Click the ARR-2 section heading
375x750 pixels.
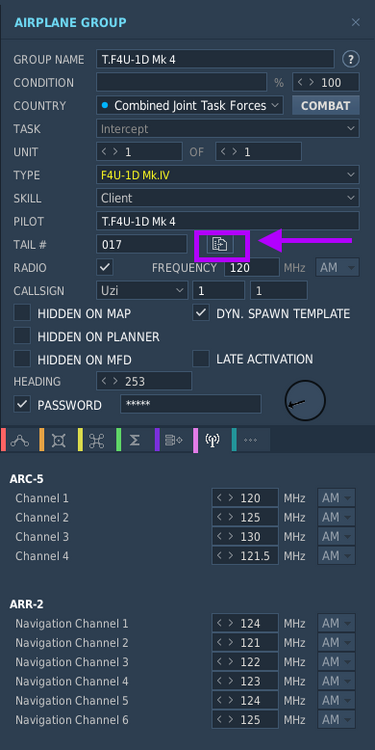click(27, 604)
